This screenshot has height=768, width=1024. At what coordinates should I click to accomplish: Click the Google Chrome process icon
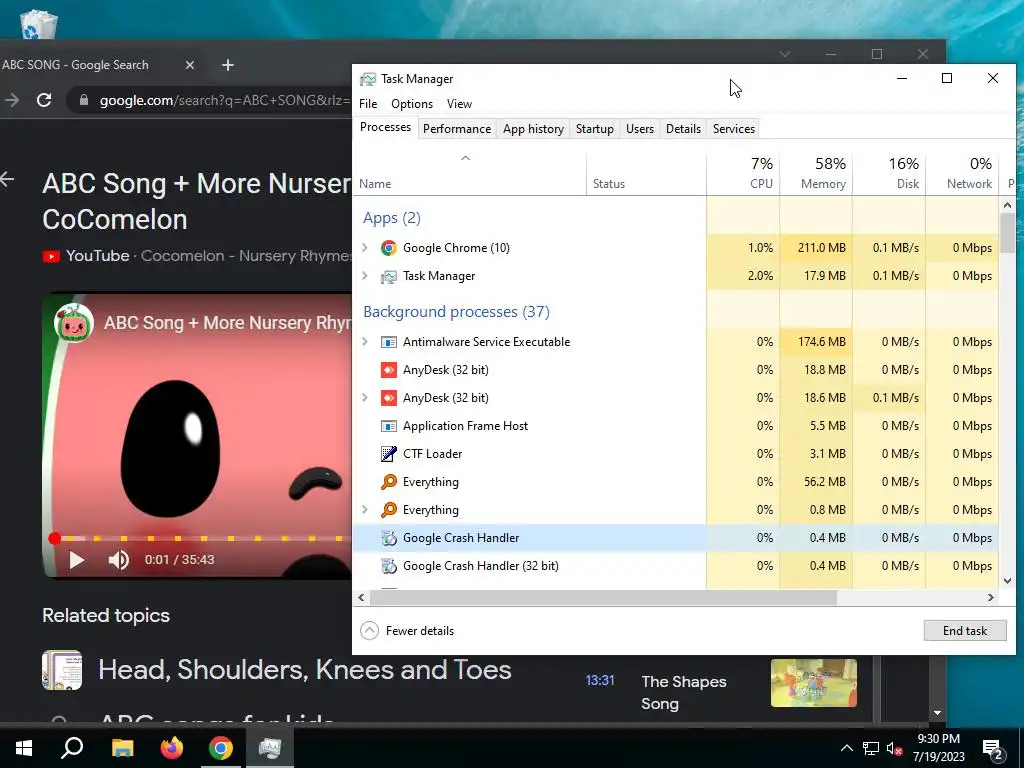point(389,248)
